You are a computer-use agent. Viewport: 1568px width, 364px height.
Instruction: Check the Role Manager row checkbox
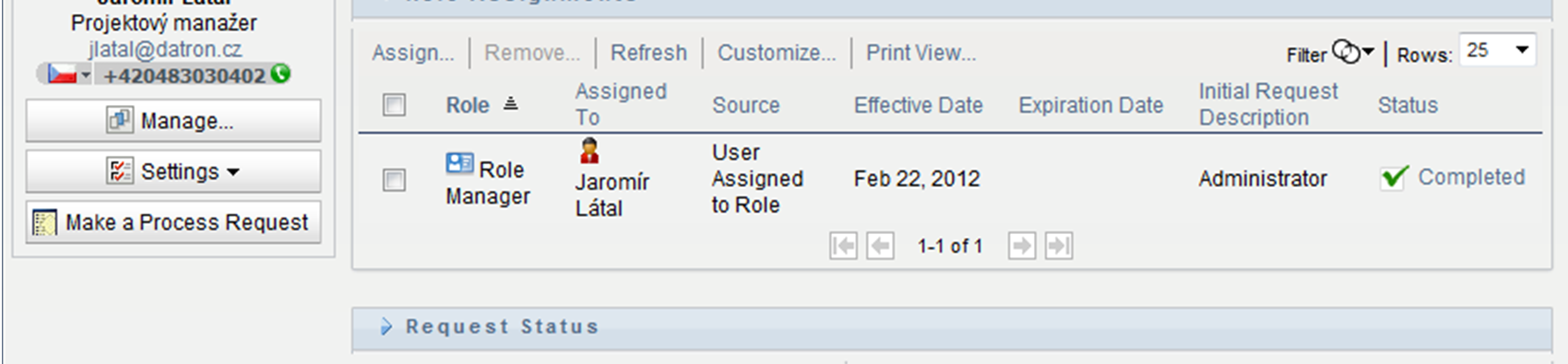pyautogui.click(x=394, y=180)
